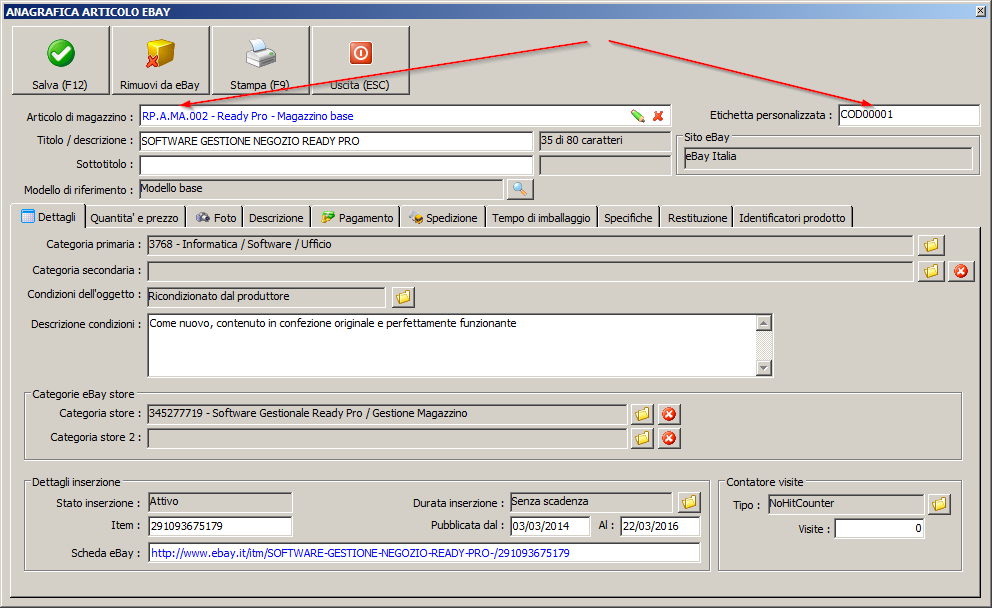Edit the Descrizione condizioni text area

[x=452, y=345]
